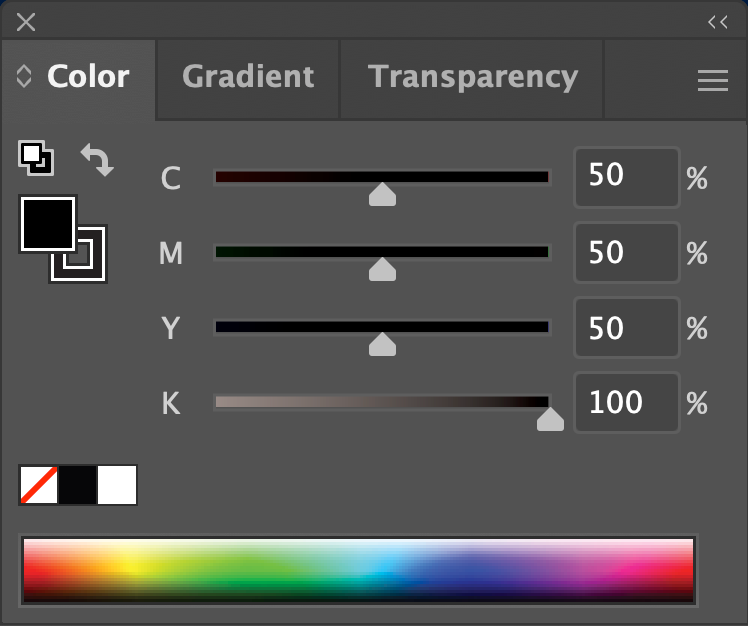Pick the black color swatch
Image resolution: width=748 pixels, height=626 pixels.
(78, 485)
